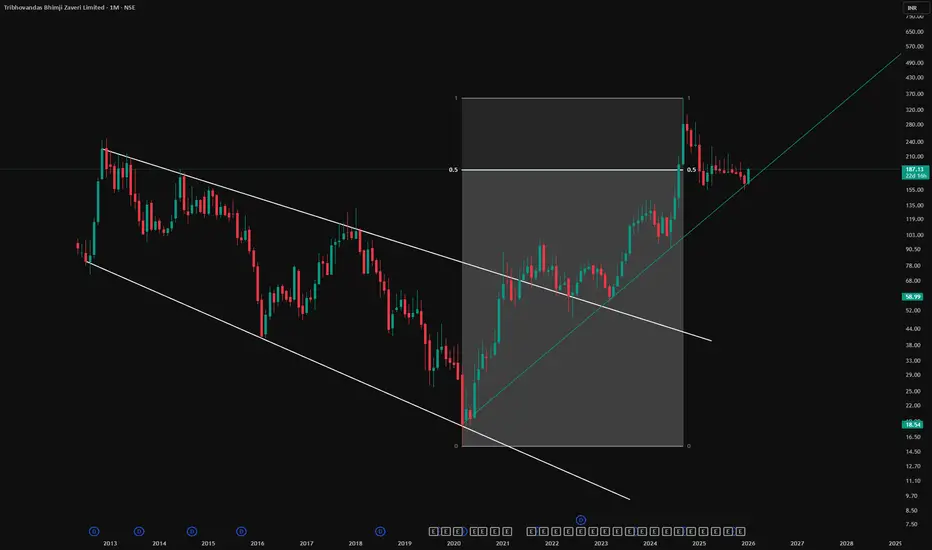Select the dividend marker just before 2016
The width and height of the screenshot is (932, 550).
coord(241,531)
